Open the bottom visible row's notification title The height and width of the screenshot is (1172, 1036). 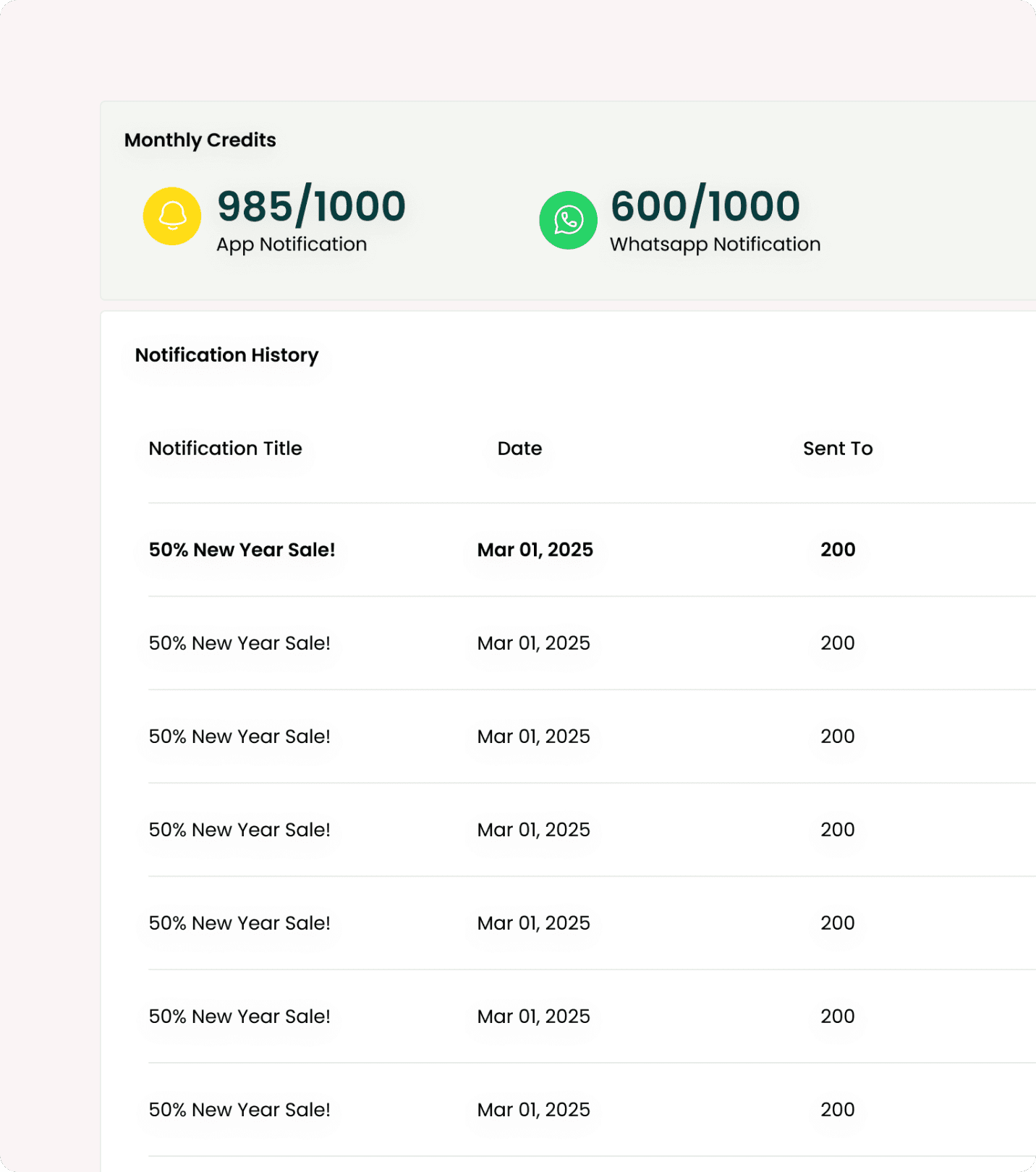pyautogui.click(x=239, y=1110)
